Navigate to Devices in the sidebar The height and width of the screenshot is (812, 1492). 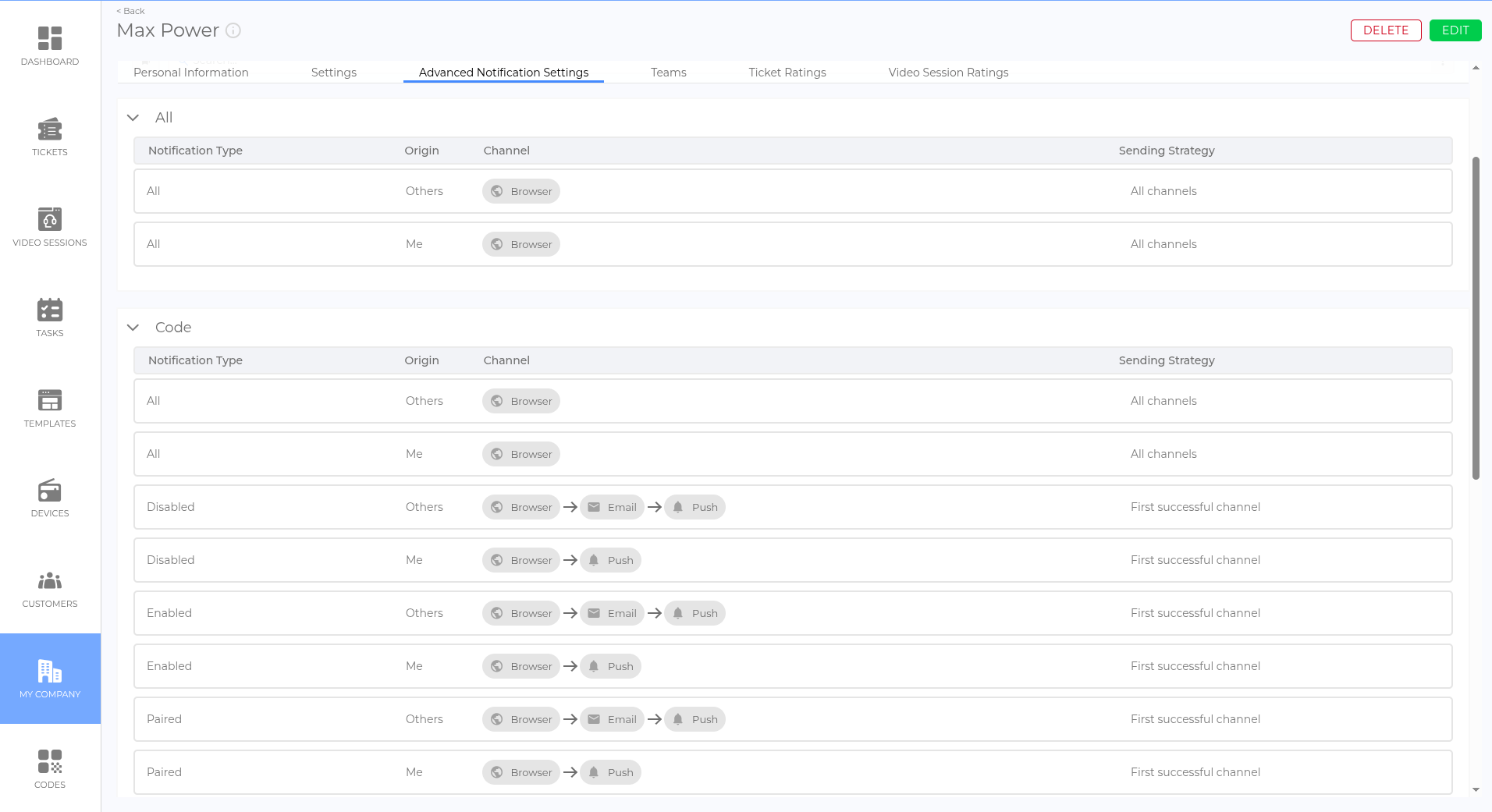pos(50,498)
